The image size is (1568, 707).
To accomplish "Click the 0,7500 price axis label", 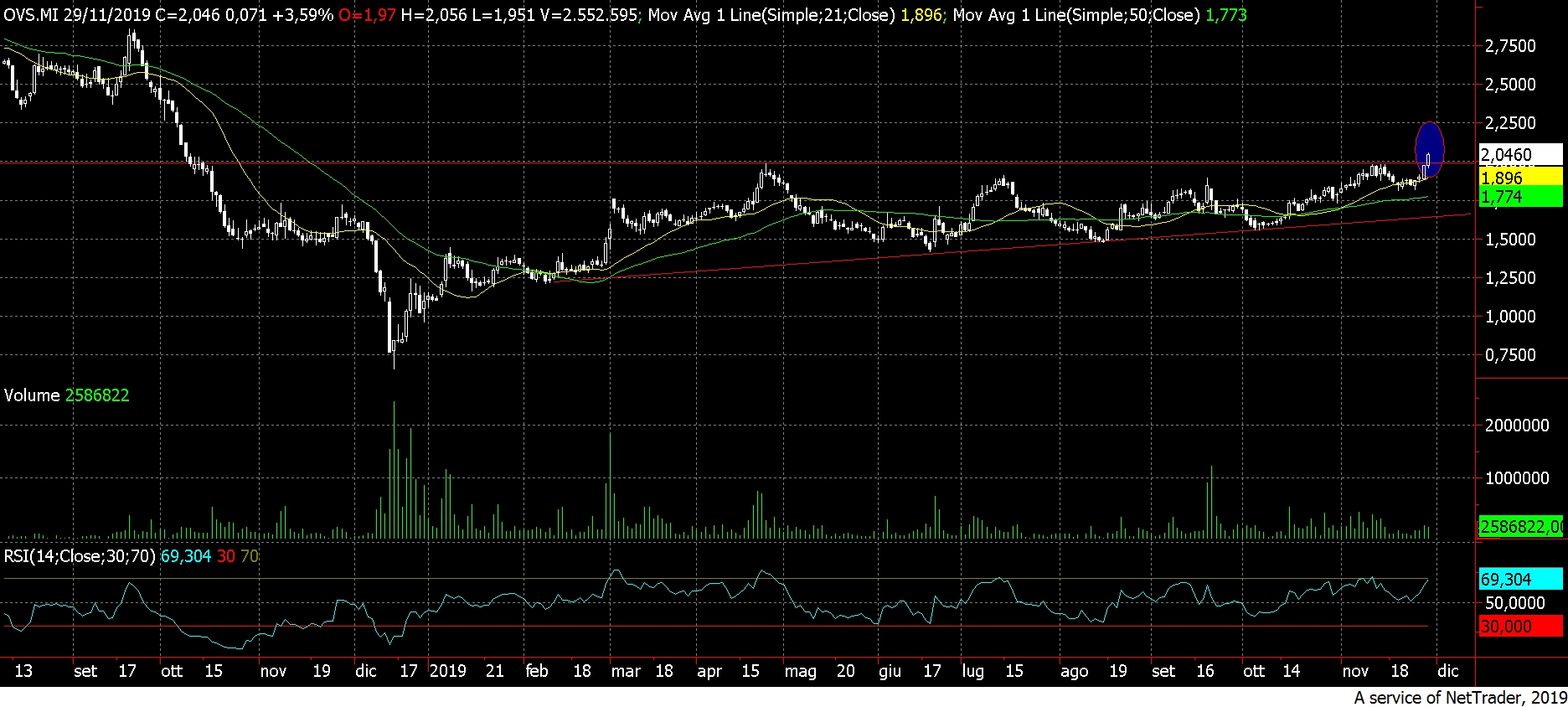I will [x=1510, y=355].
